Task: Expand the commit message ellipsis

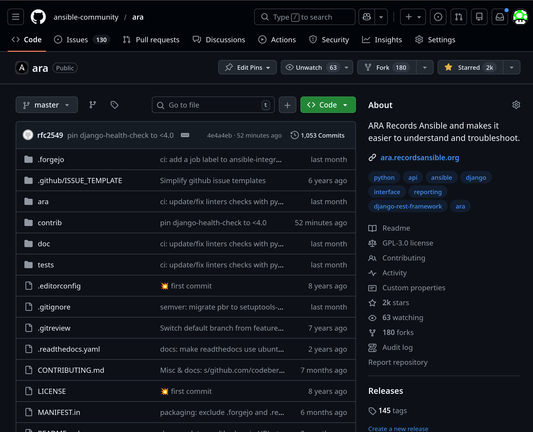Action: (185, 135)
